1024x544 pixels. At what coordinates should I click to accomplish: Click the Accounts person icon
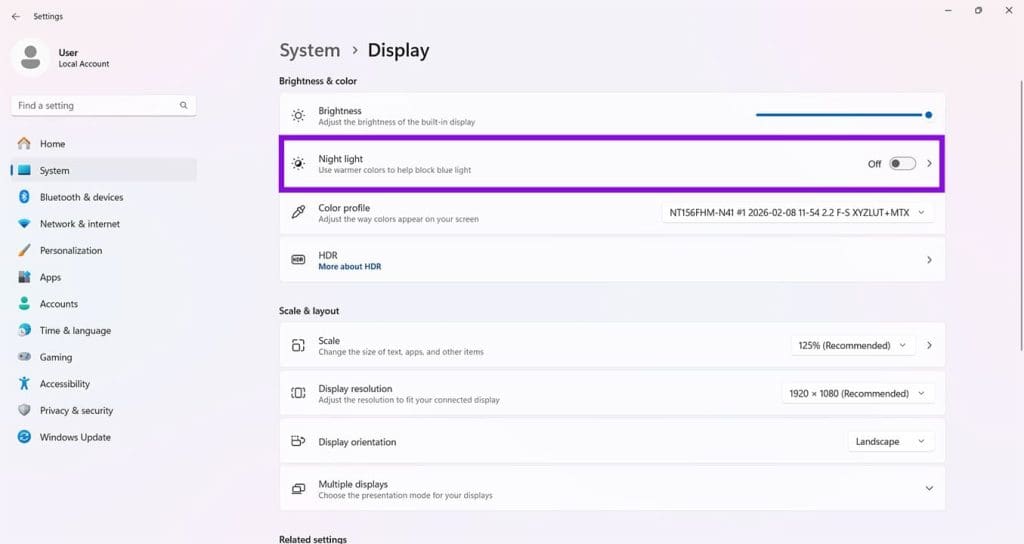pos(24,303)
